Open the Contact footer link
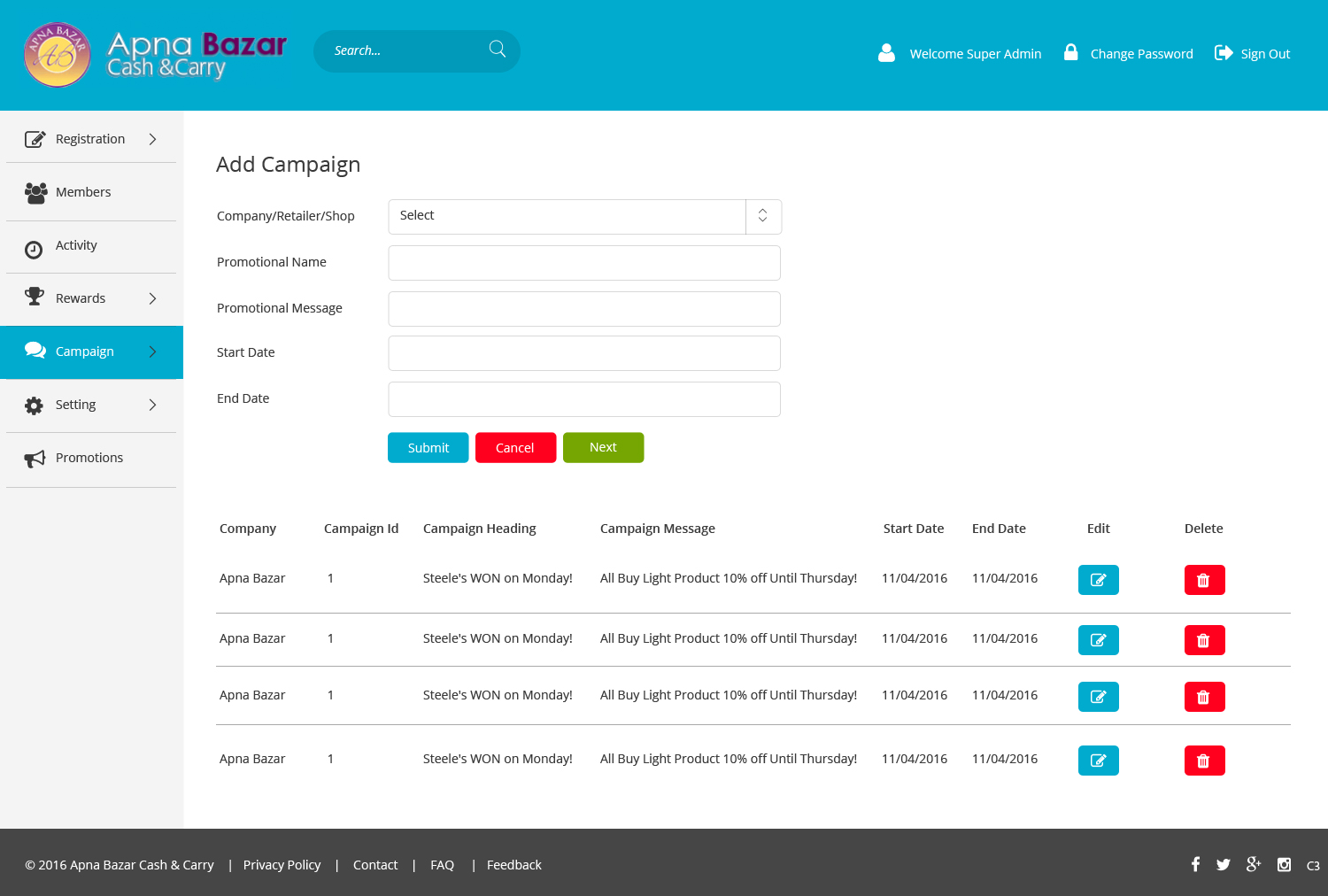Image resolution: width=1328 pixels, height=896 pixels. click(x=375, y=865)
